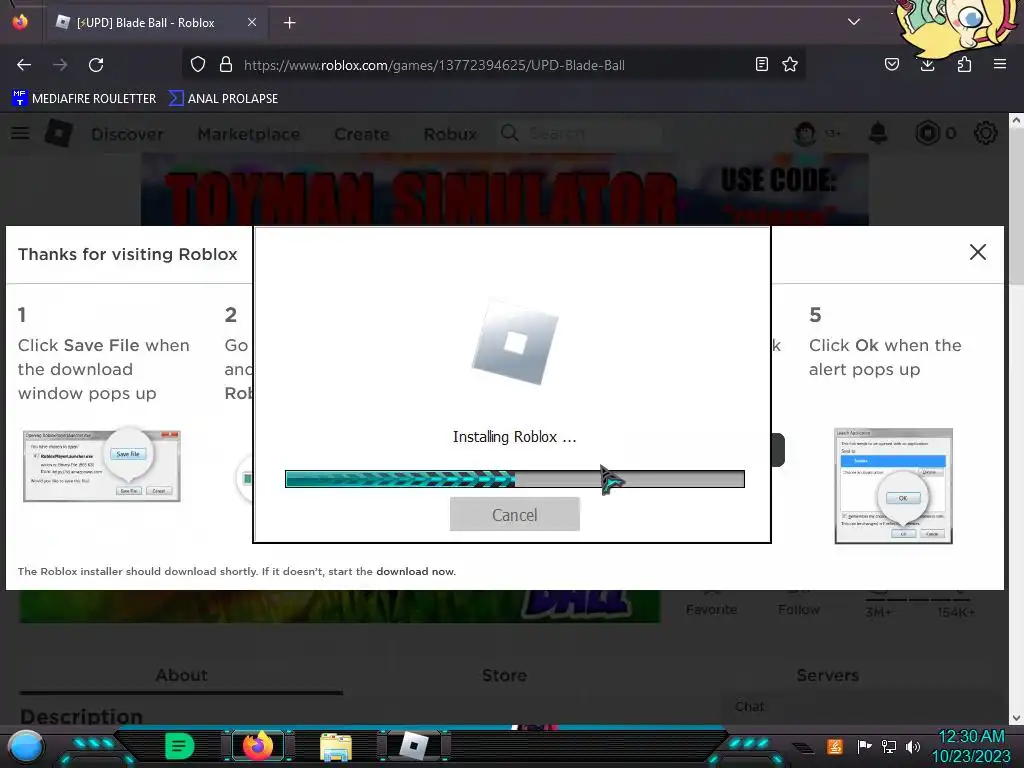
Task: Open the Pocket save icon
Action: pos(892,65)
